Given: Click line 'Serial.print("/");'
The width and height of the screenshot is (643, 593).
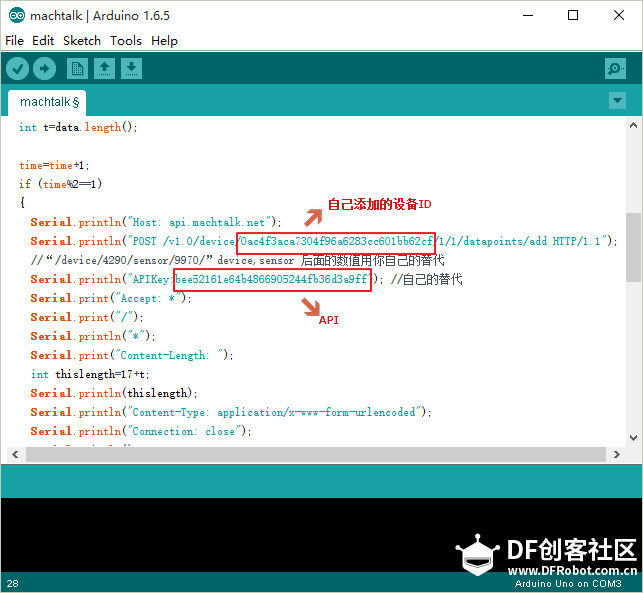Looking at the screenshot, I should [x=87, y=317].
